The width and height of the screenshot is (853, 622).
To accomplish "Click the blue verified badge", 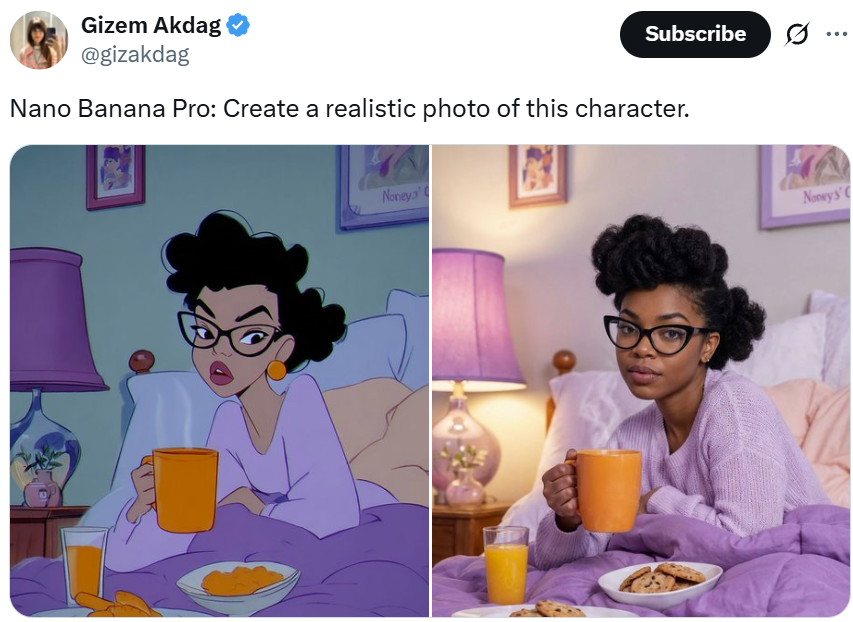I will [238, 25].
